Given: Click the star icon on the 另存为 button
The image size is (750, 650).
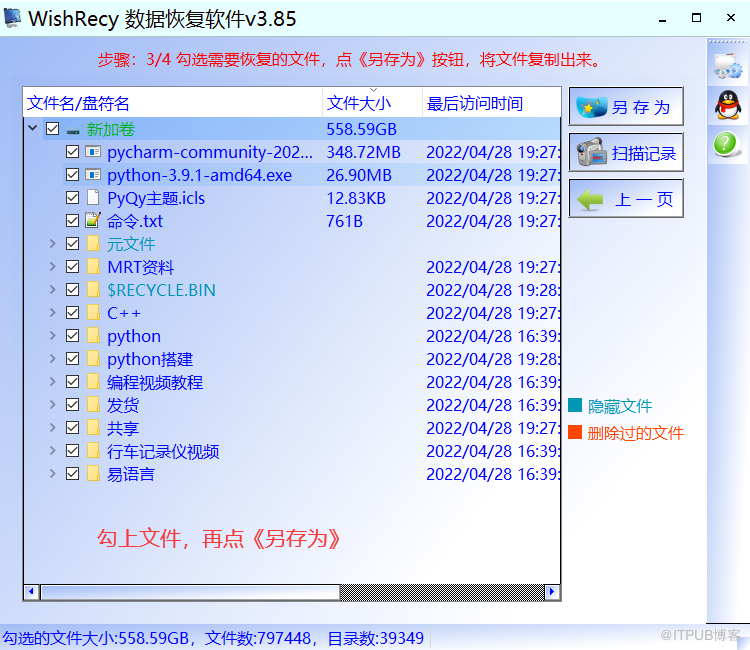Looking at the screenshot, I should click(592, 107).
